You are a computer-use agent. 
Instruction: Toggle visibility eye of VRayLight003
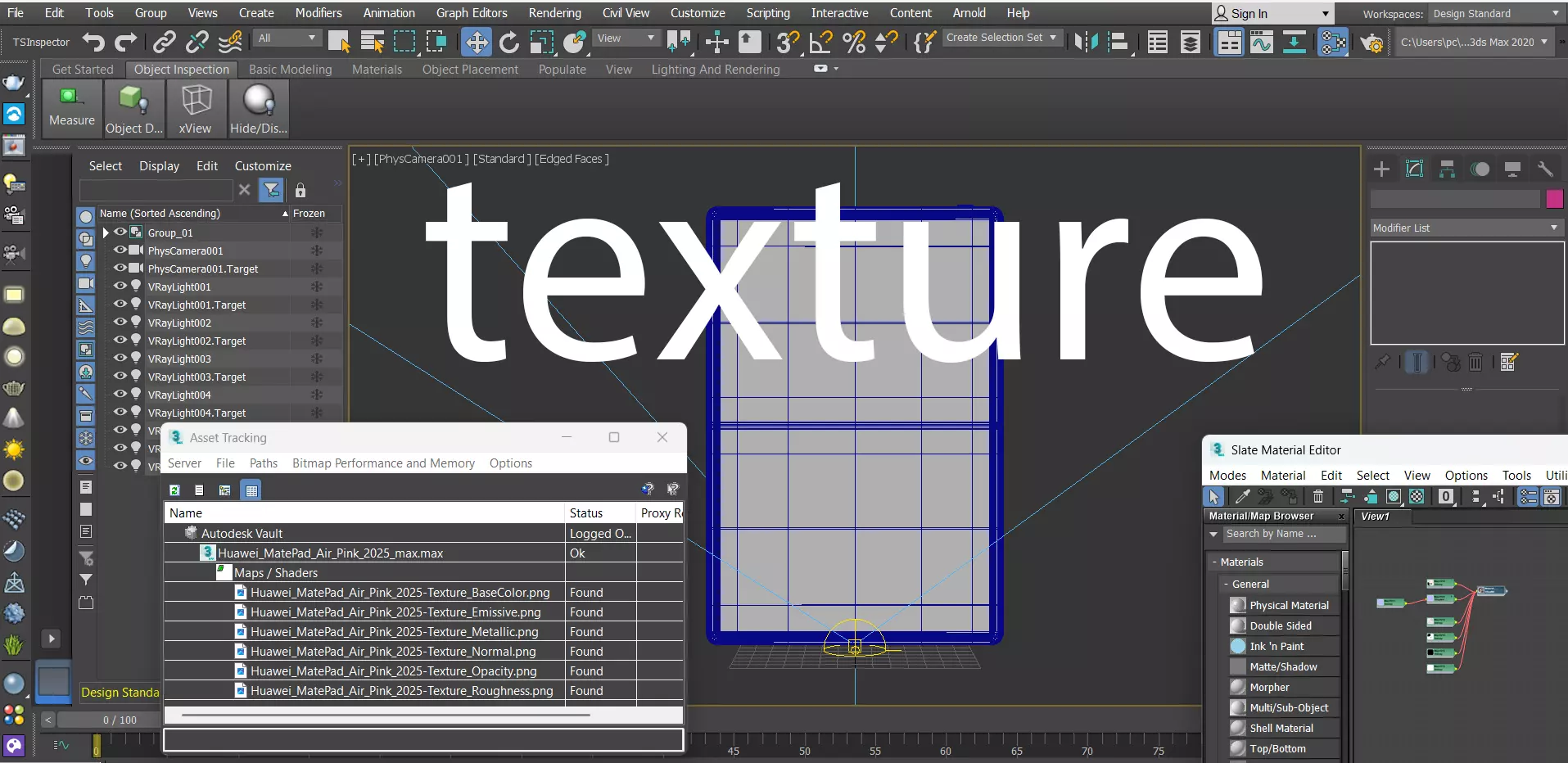[120, 359]
